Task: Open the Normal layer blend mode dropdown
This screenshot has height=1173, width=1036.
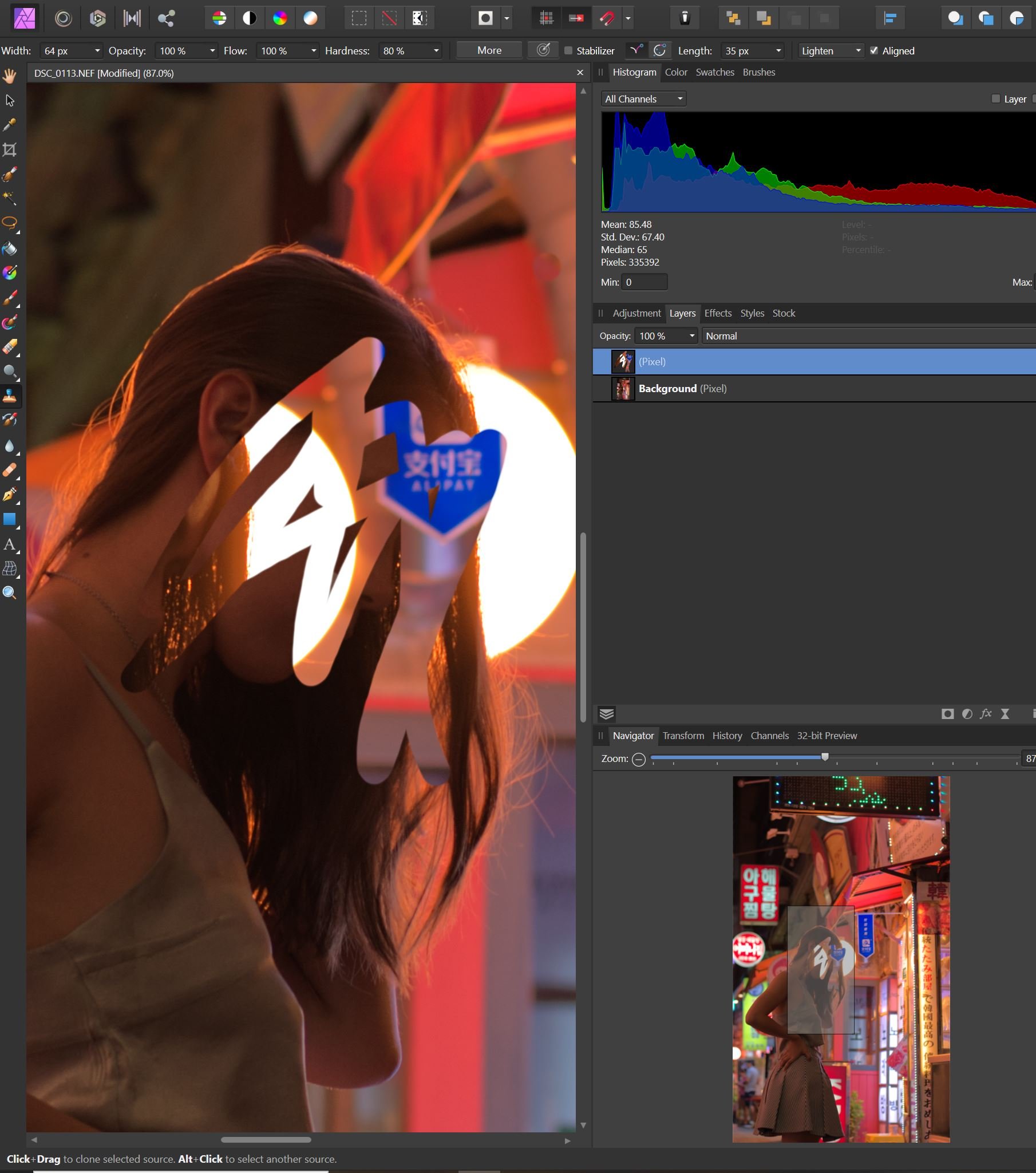Action: [x=868, y=336]
